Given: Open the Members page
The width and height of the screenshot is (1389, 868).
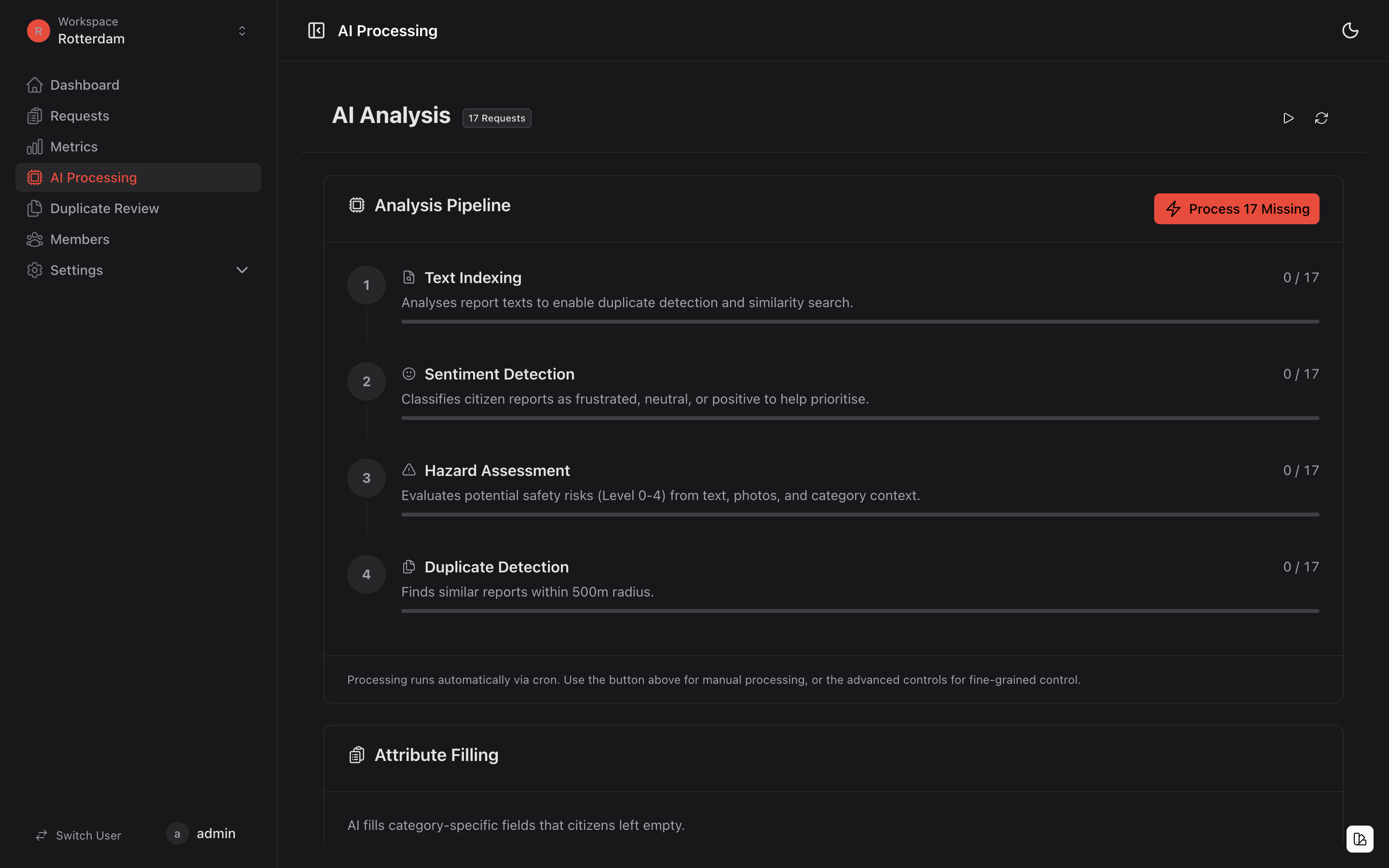Looking at the screenshot, I should (x=79, y=239).
